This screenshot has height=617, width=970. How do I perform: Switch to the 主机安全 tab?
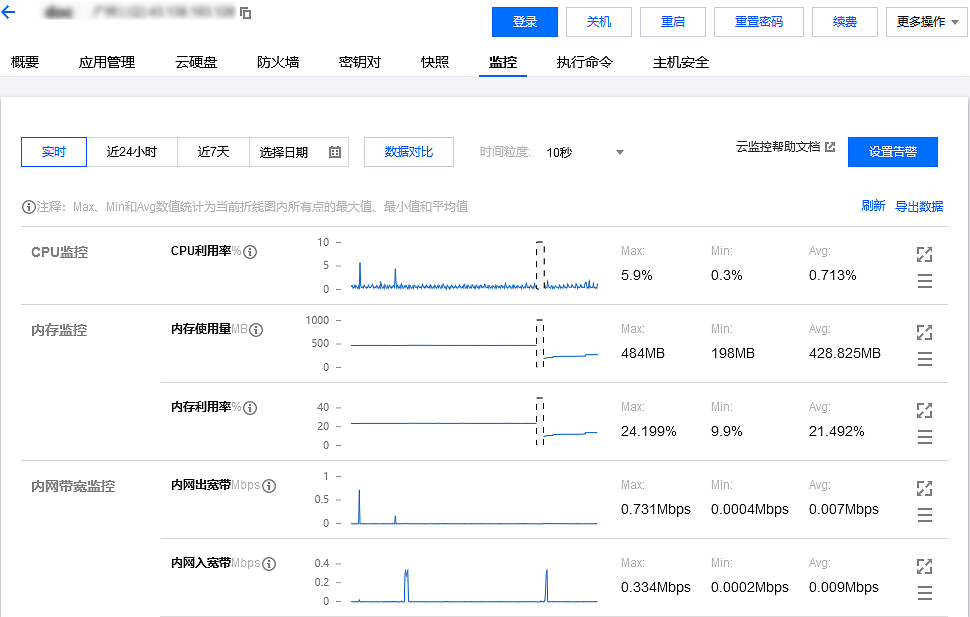680,63
